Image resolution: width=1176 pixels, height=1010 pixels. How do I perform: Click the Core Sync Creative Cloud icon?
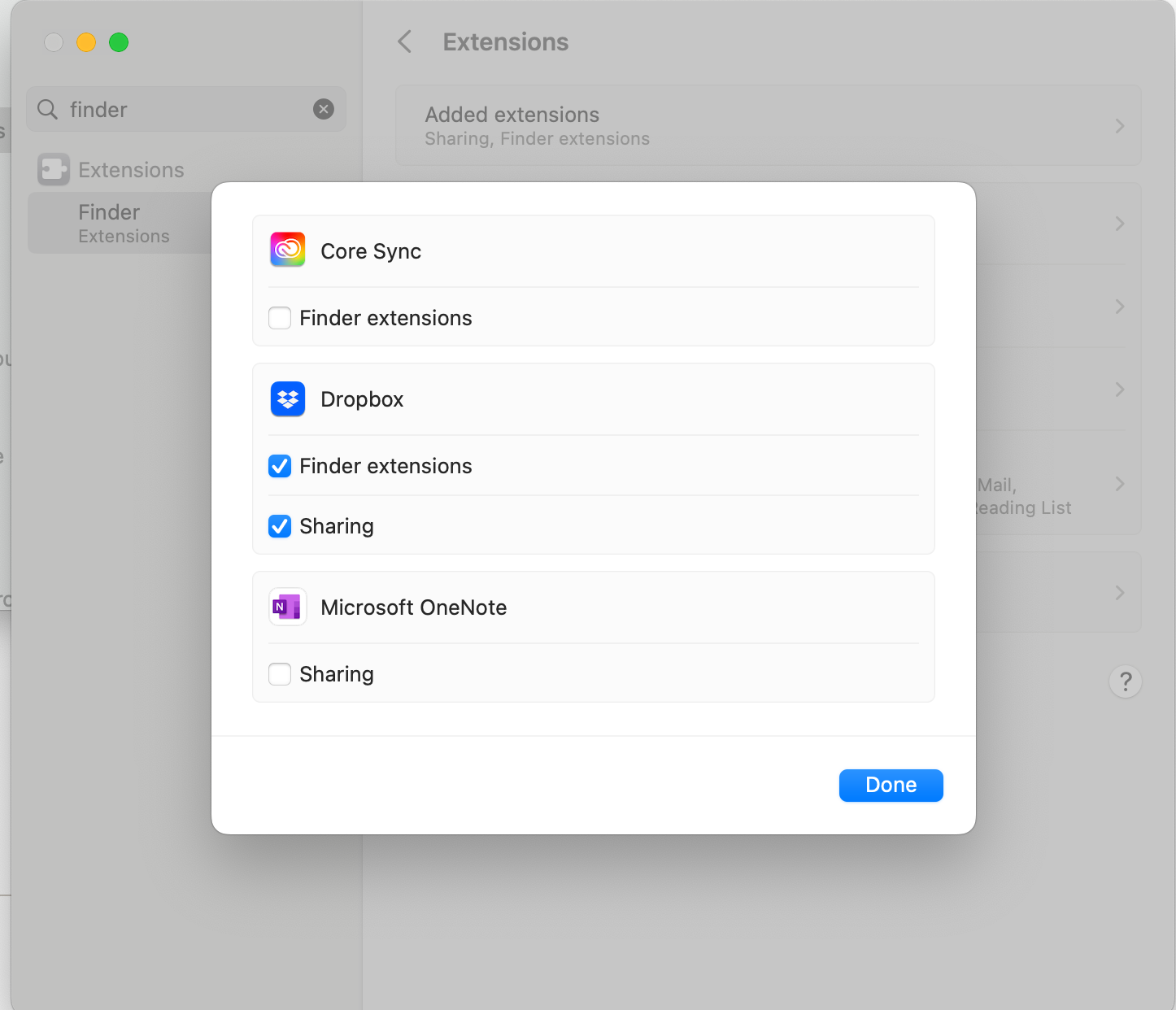(x=288, y=250)
